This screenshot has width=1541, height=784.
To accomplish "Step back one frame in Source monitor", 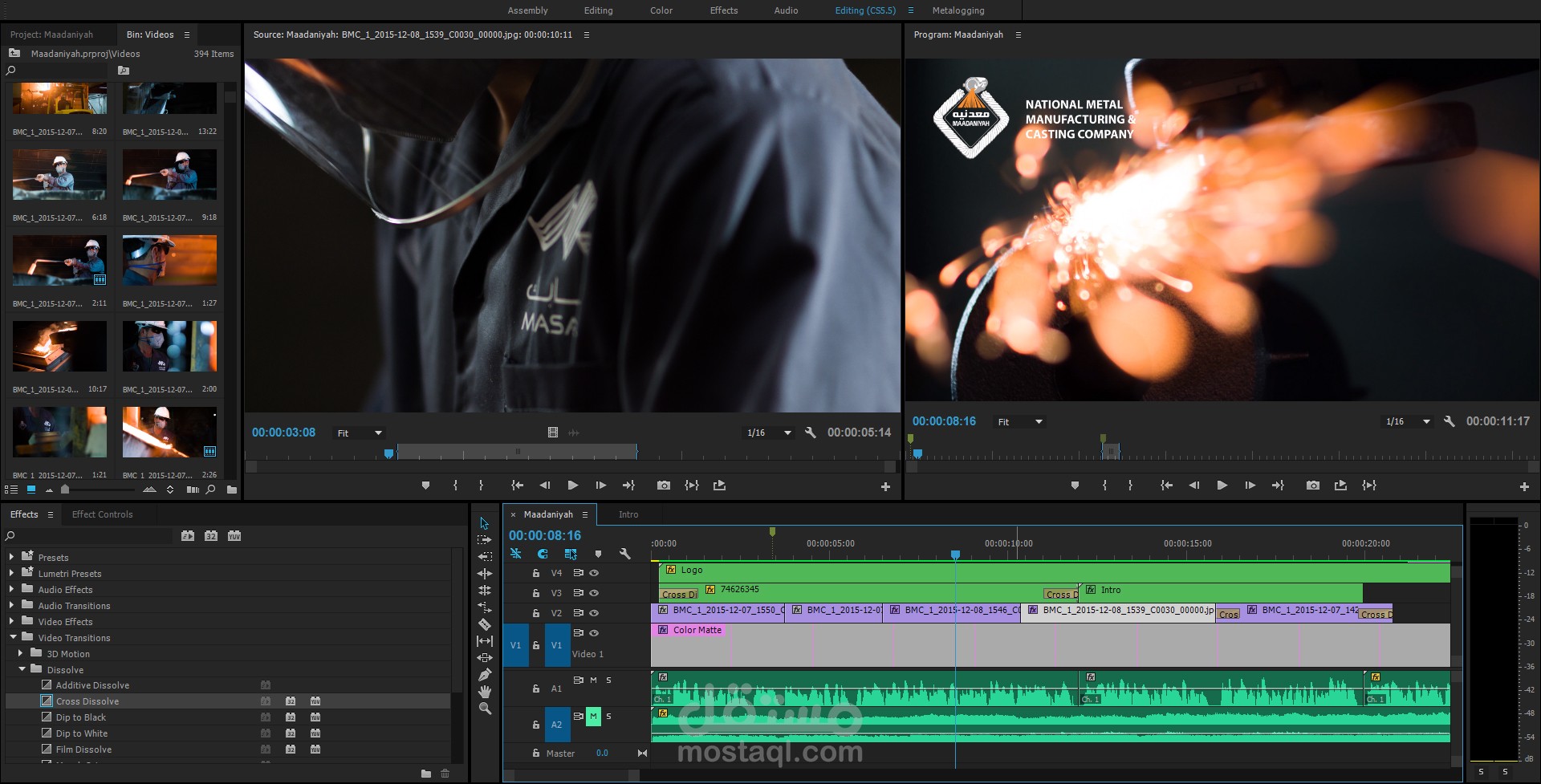I will pos(545,485).
